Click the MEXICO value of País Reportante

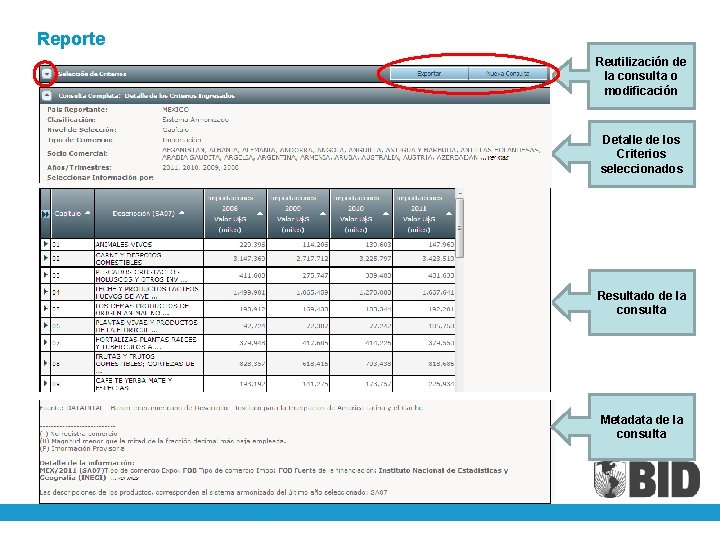tap(175, 109)
